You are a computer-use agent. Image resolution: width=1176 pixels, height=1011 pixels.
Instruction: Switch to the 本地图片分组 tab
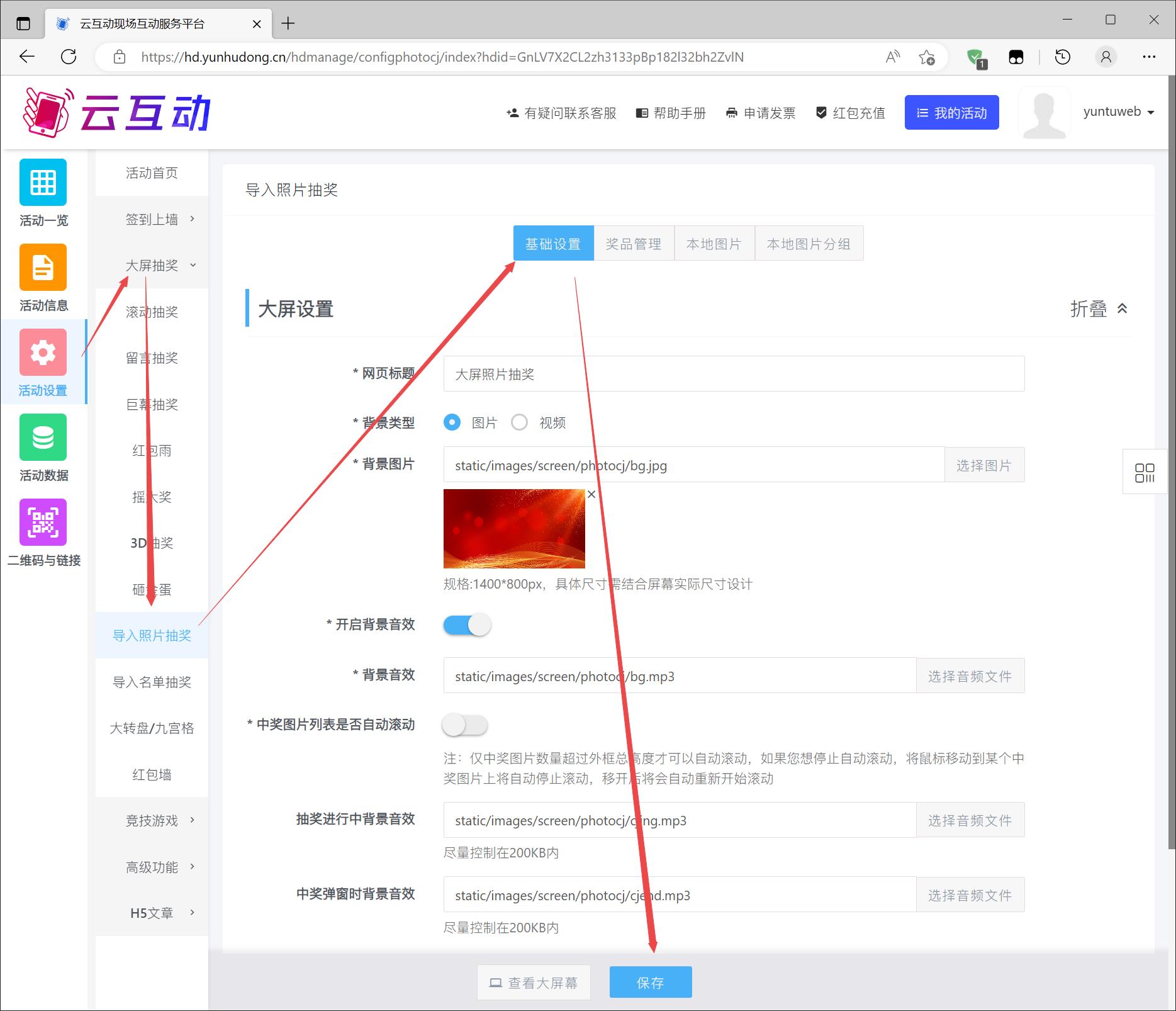pyautogui.click(x=809, y=244)
